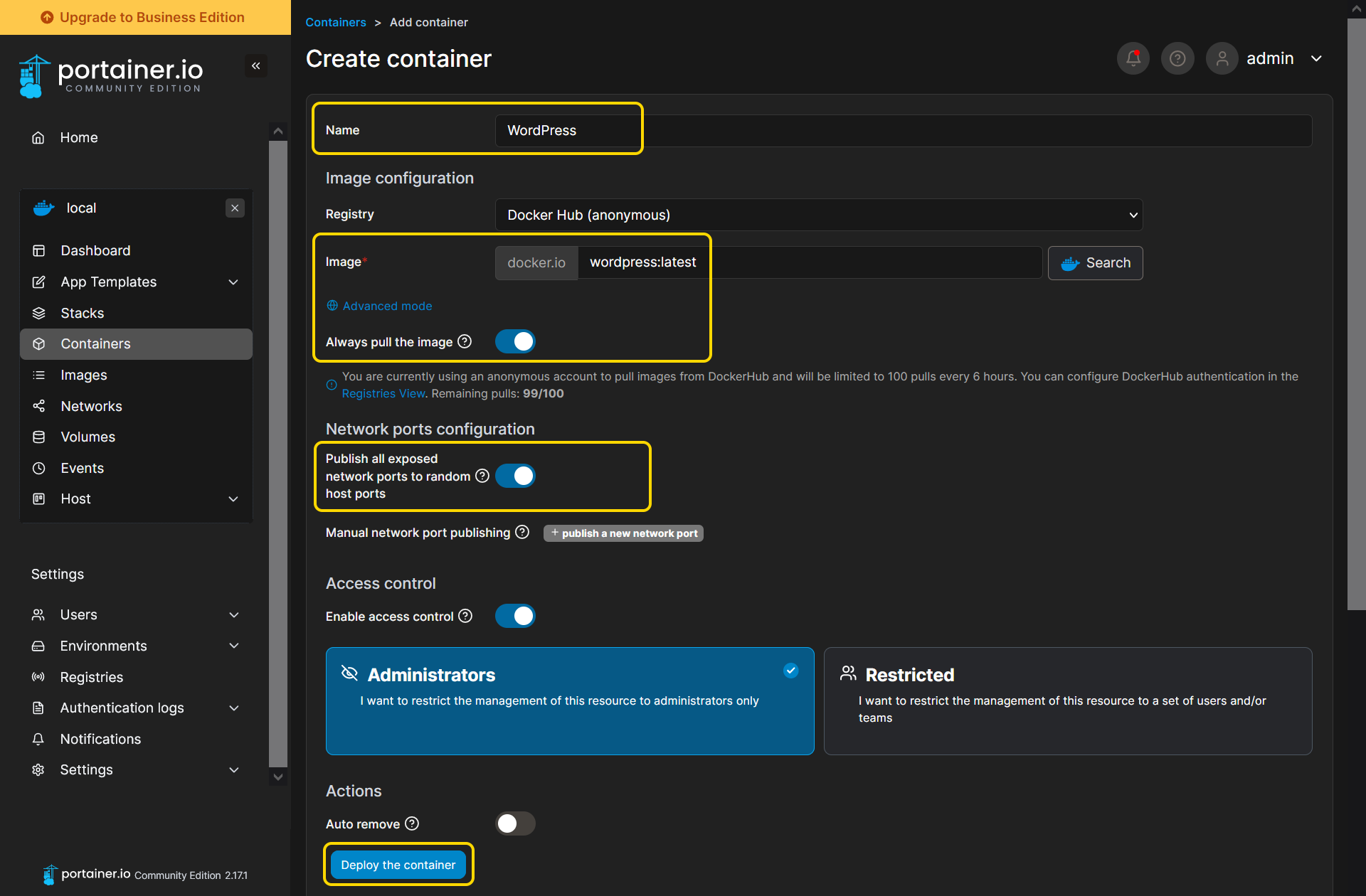Expand the Environments menu chevron
1366x896 pixels.
(234, 646)
